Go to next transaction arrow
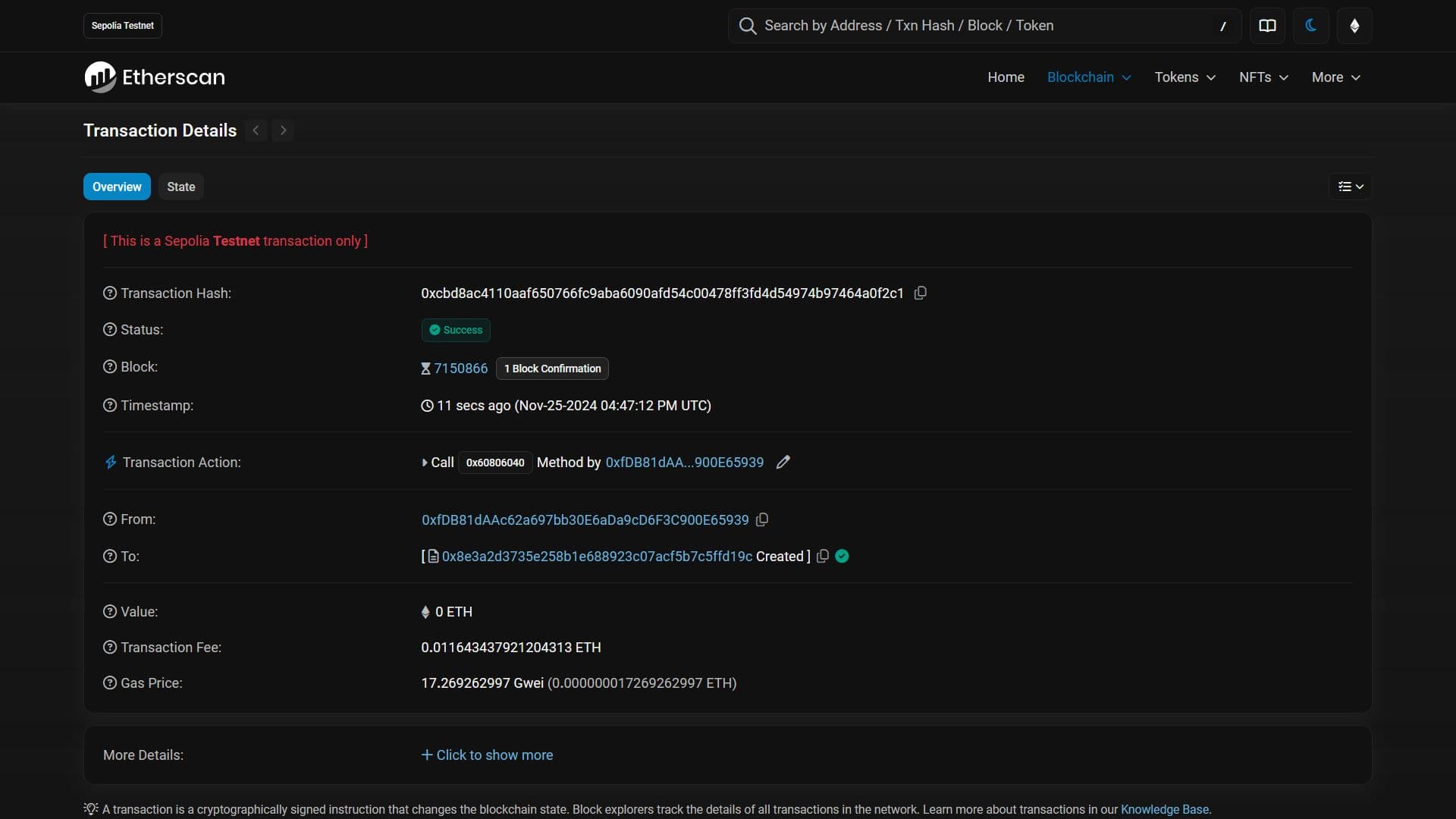Viewport: 1456px width, 819px height. [x=284, y=130]
